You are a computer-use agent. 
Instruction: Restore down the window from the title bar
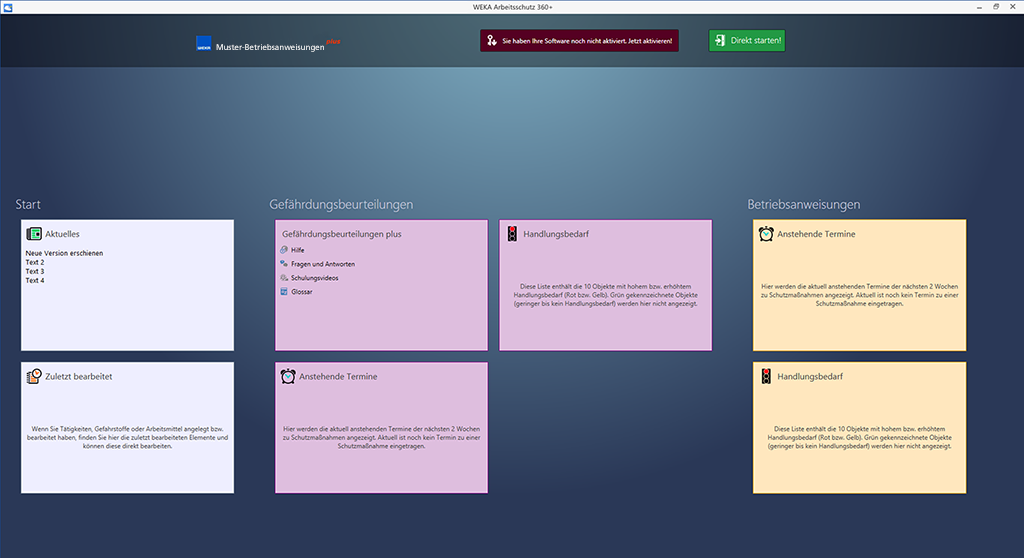(996, 7)
